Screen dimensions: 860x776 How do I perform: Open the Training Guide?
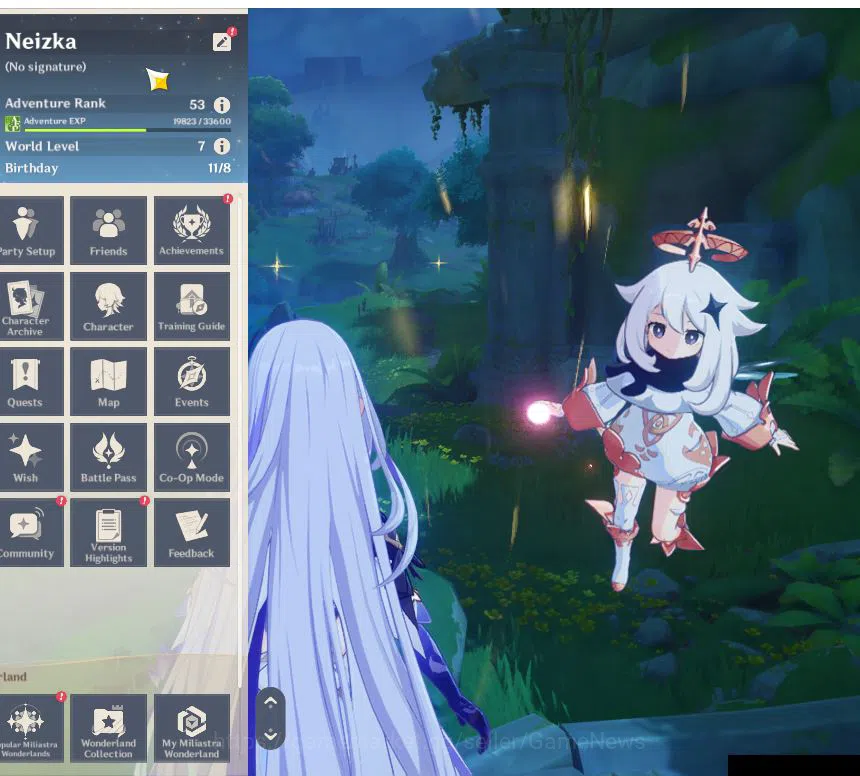pyautogui.click(x=192, y=307)
